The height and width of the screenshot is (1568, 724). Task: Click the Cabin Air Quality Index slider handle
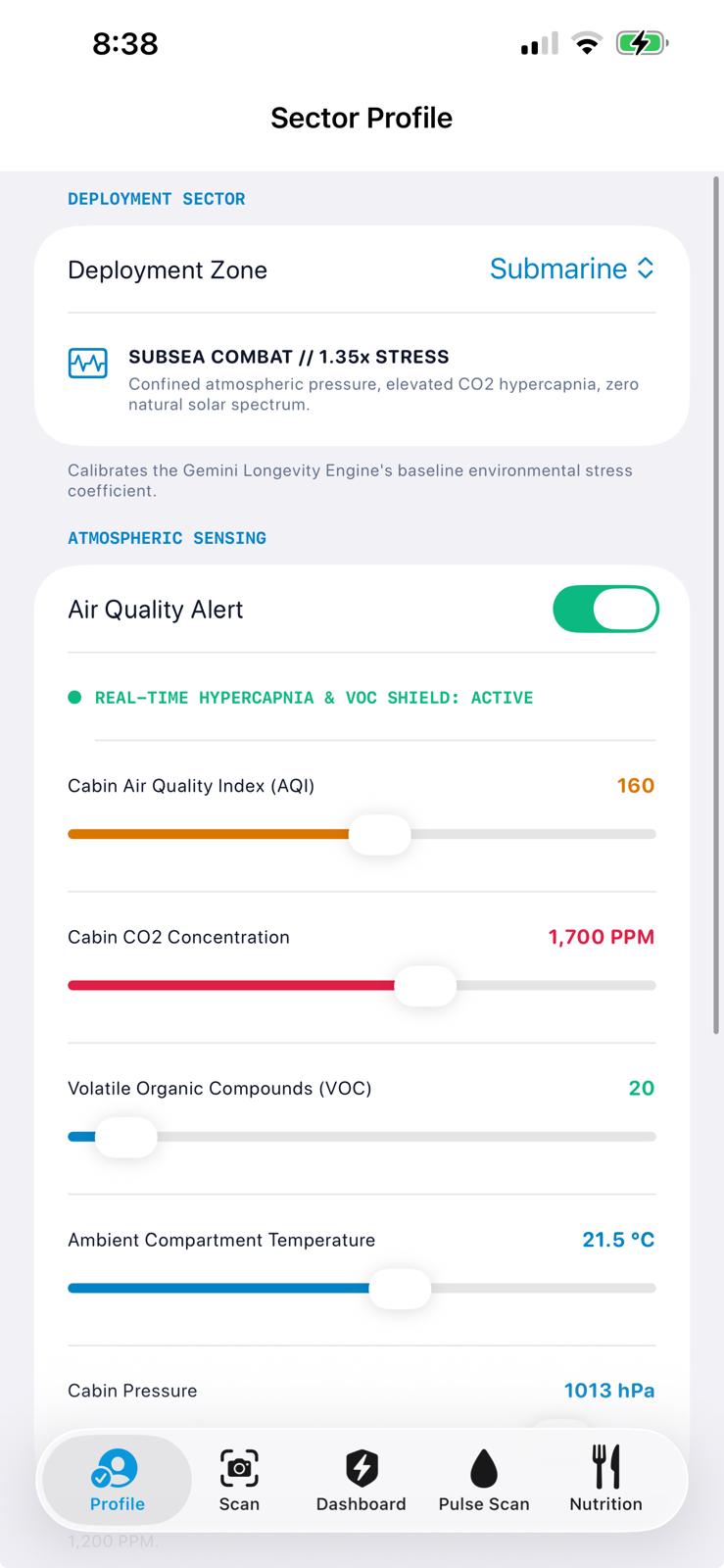coord(380,834)
